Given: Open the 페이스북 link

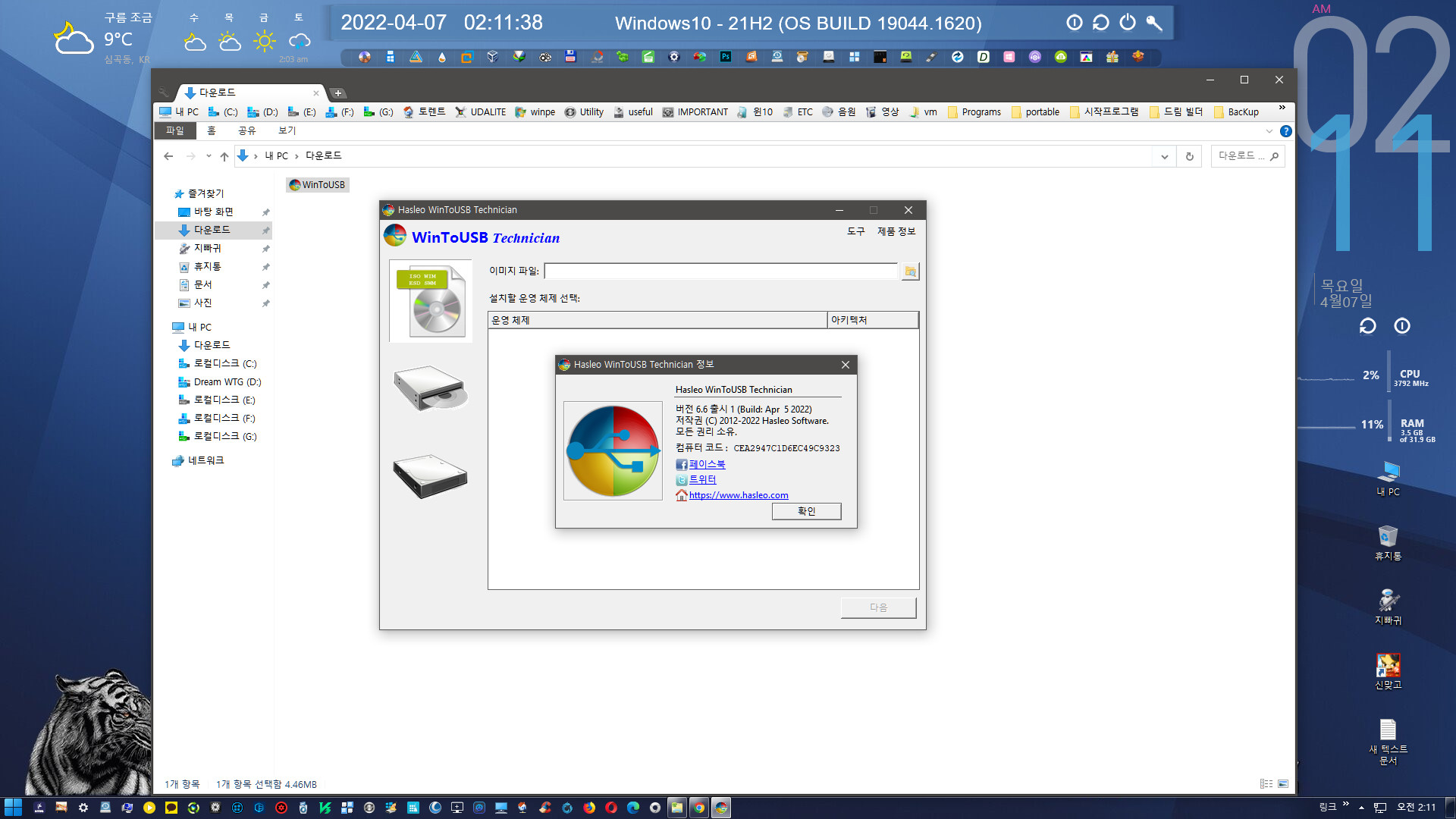Looking at the screenshot, I should (707, 464).
